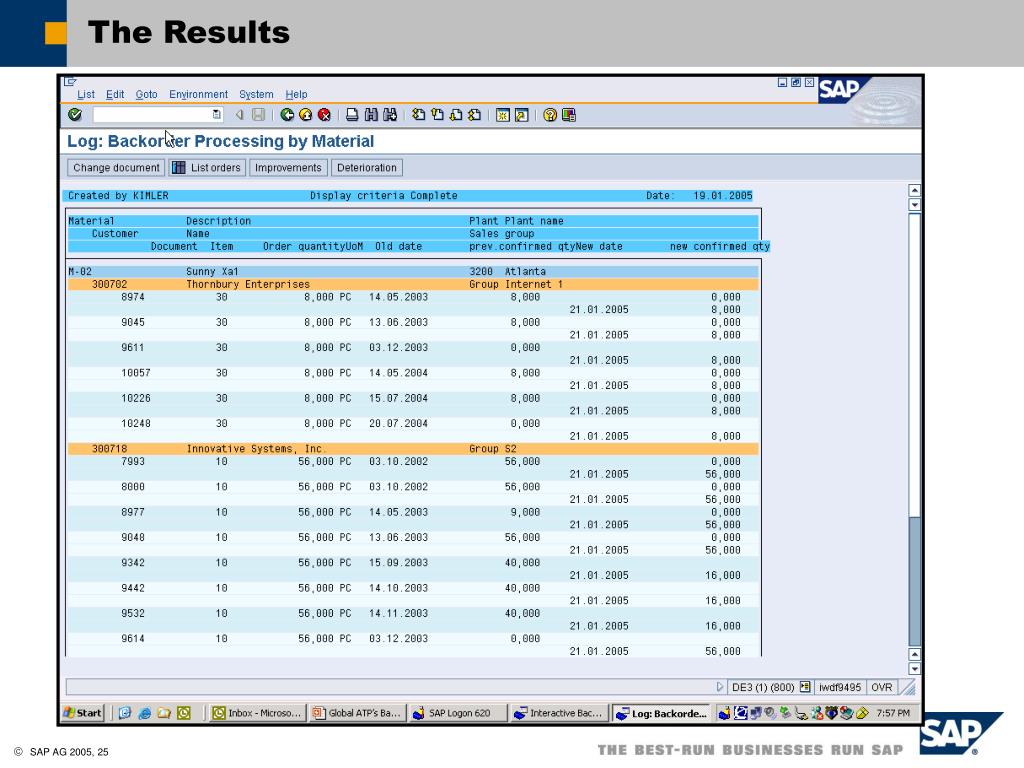Click the Find binoculars icon
The image size is (1024, 768).
pyautogui.click(x=371, y=115)
